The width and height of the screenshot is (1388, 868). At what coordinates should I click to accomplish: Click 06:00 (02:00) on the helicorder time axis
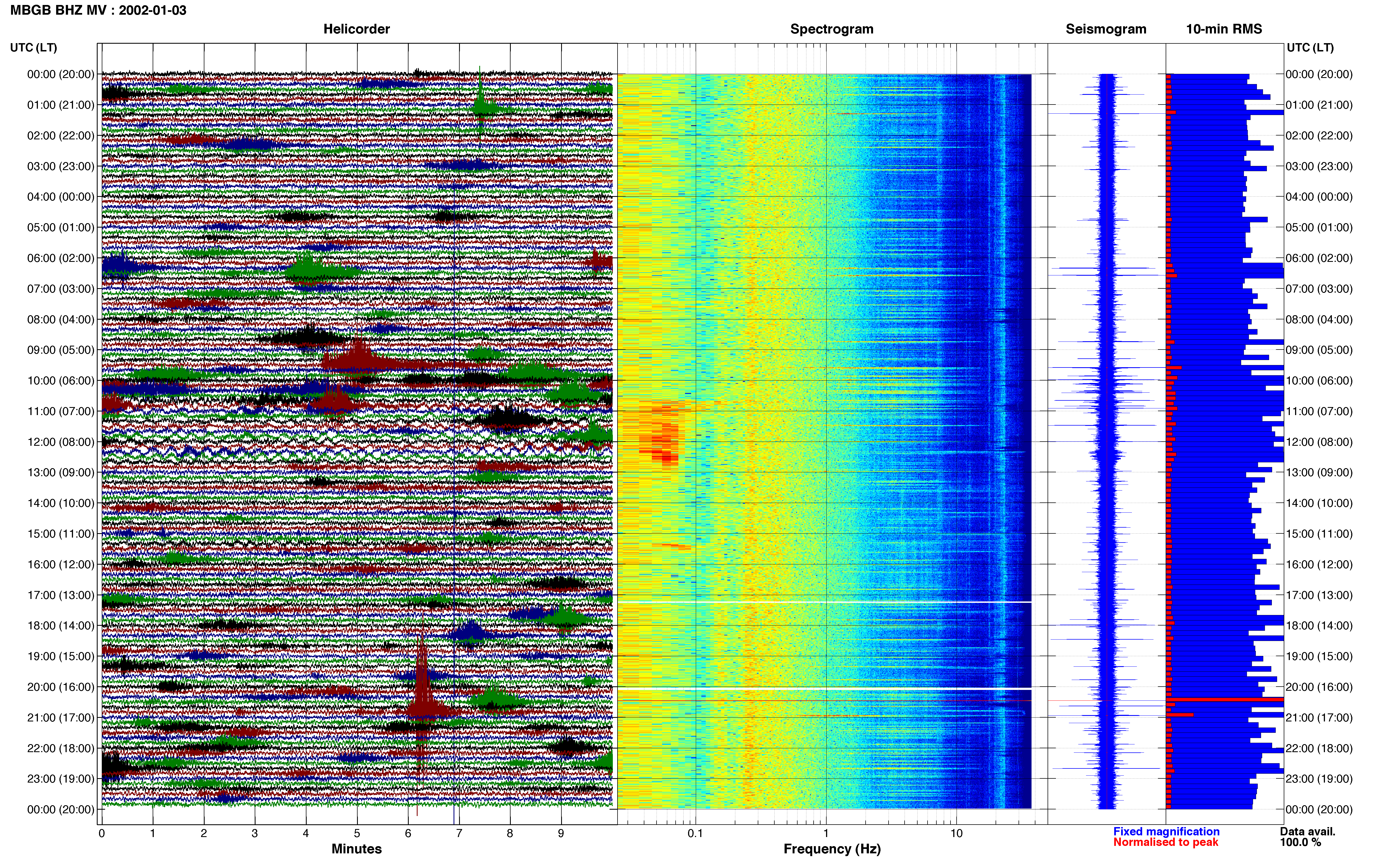tap(60, 258)
